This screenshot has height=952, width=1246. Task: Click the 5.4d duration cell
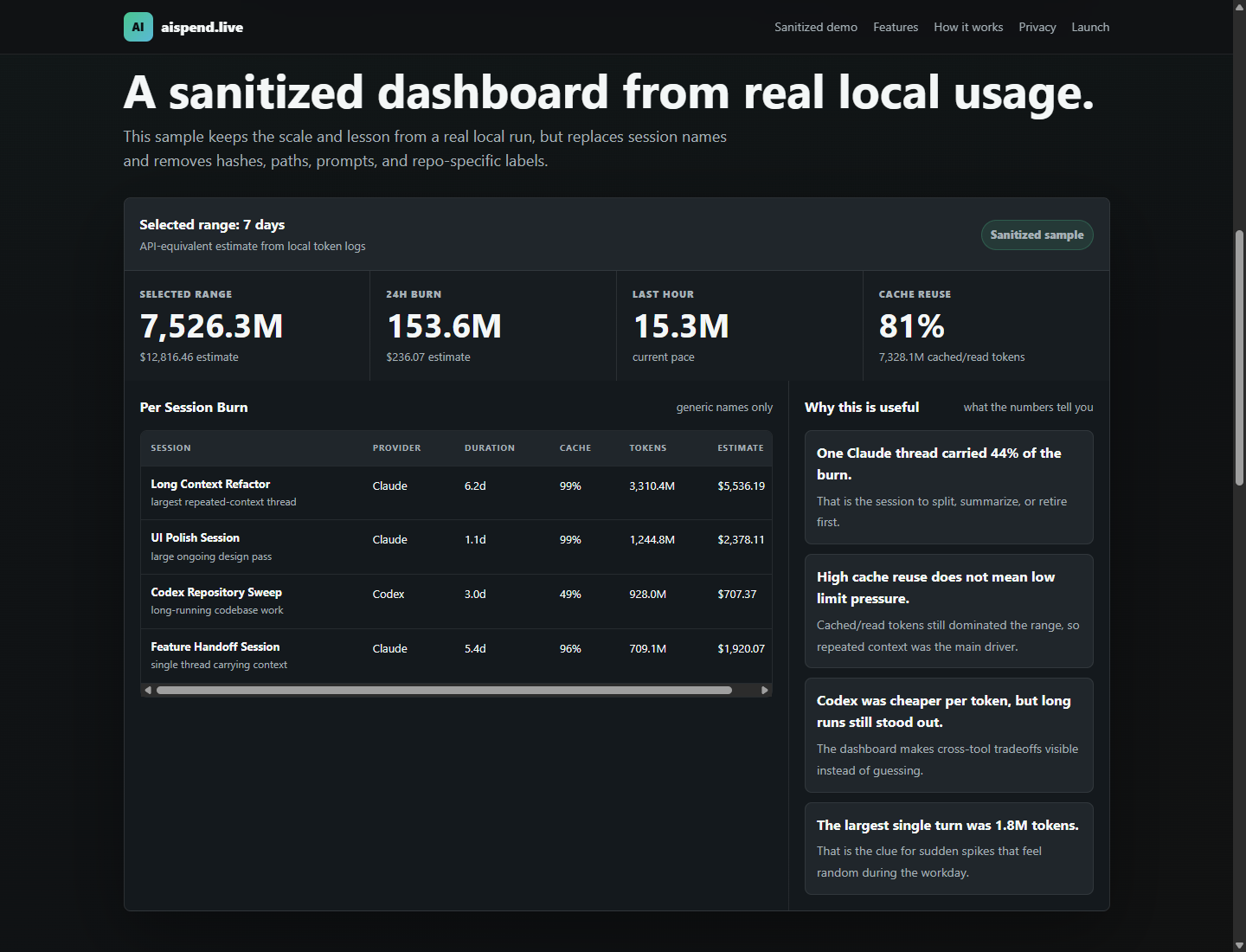(x=475, y=649)
